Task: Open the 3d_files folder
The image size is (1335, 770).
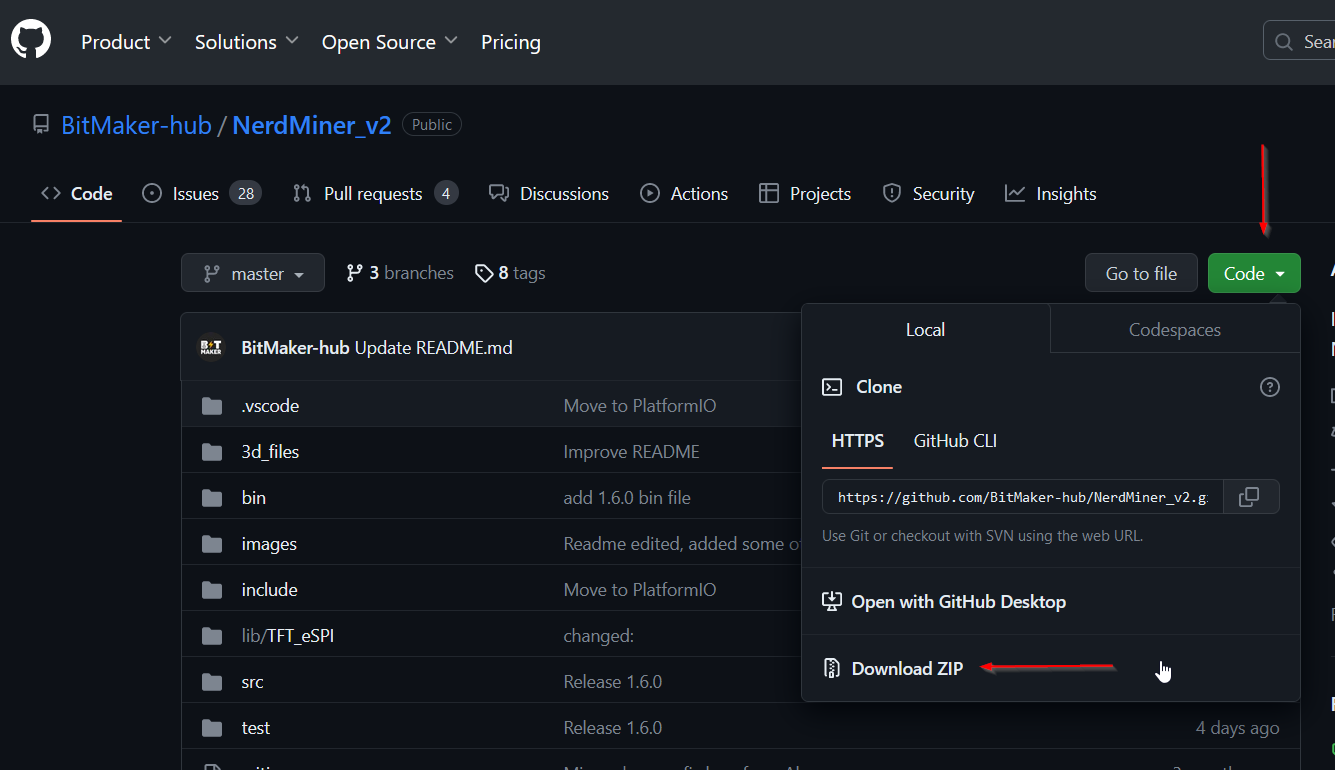Action: click(270, 452)
